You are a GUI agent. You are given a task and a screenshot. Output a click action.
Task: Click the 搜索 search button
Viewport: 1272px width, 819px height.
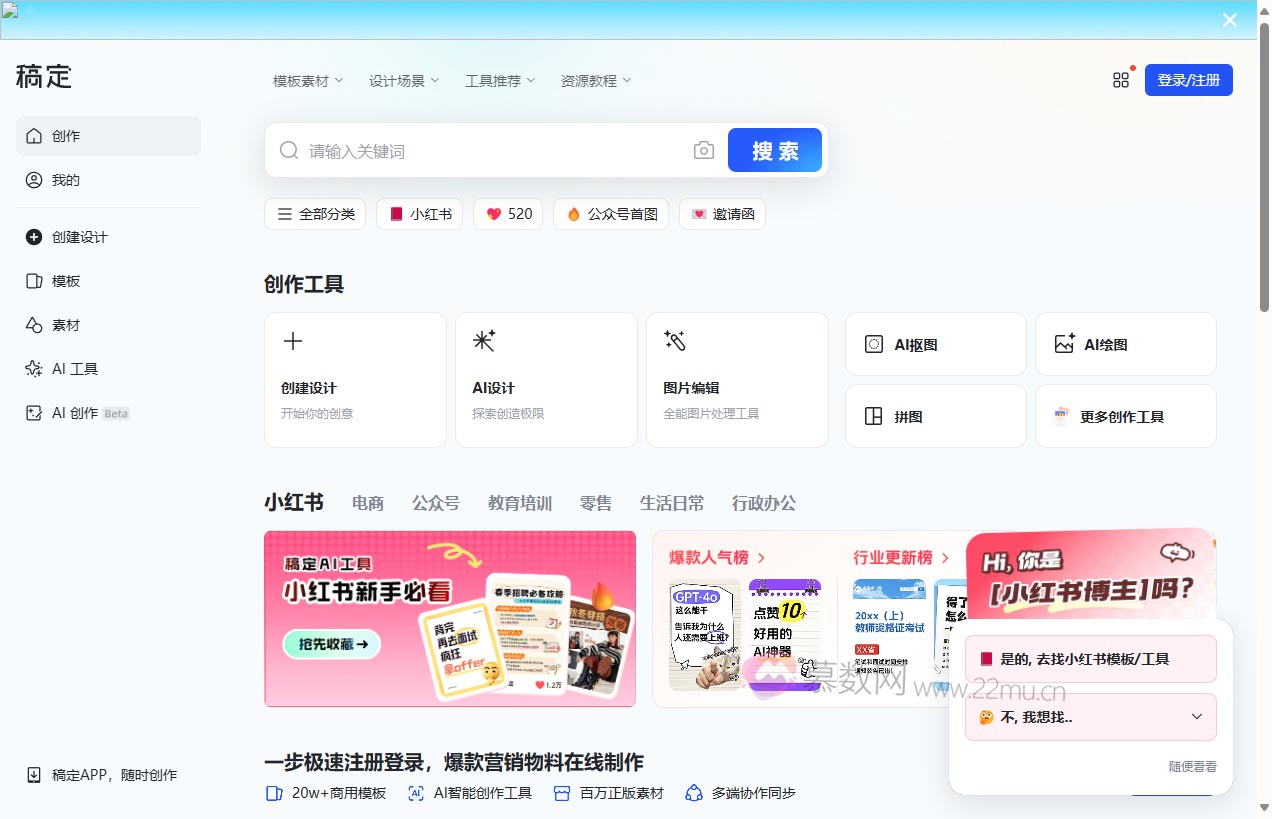click(774, 149)
